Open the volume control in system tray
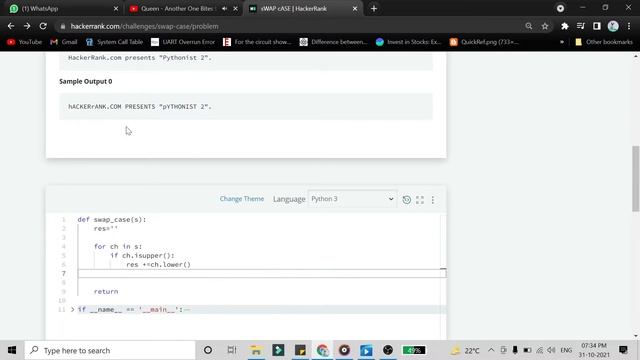The width and height of the screenshot is (640, 360). [551, 350]
